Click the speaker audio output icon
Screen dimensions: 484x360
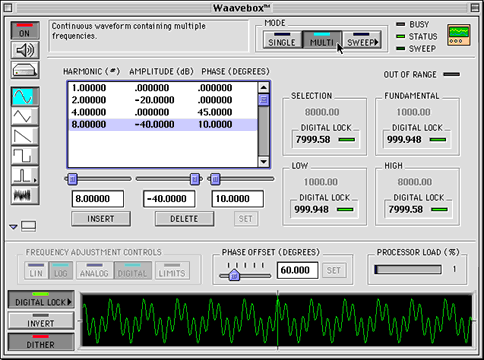tap(25, 51)
